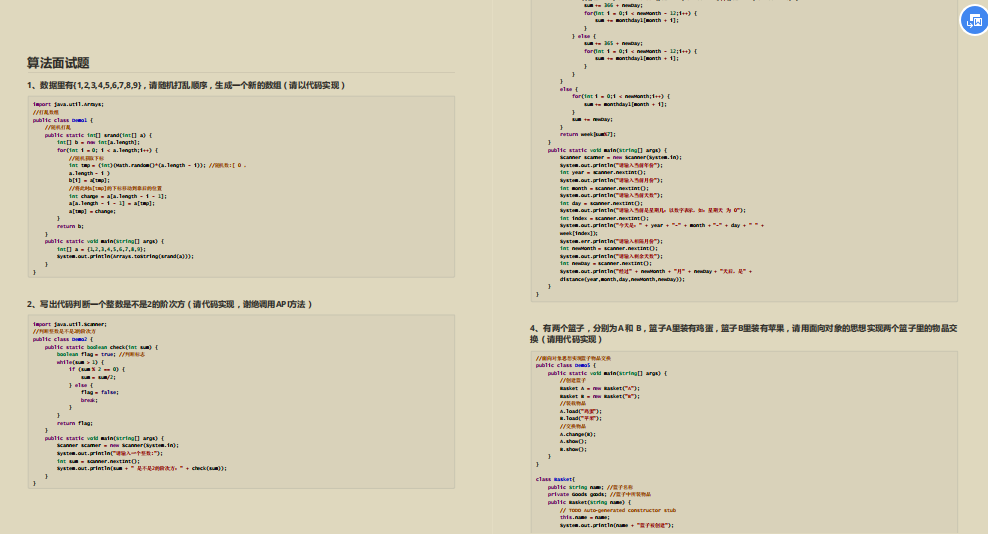Image resolution: width=988 pixels, height=534 pixels.
Task: Click the line 'if (sum % 2 == 0) {'
Action: point(96,369)
